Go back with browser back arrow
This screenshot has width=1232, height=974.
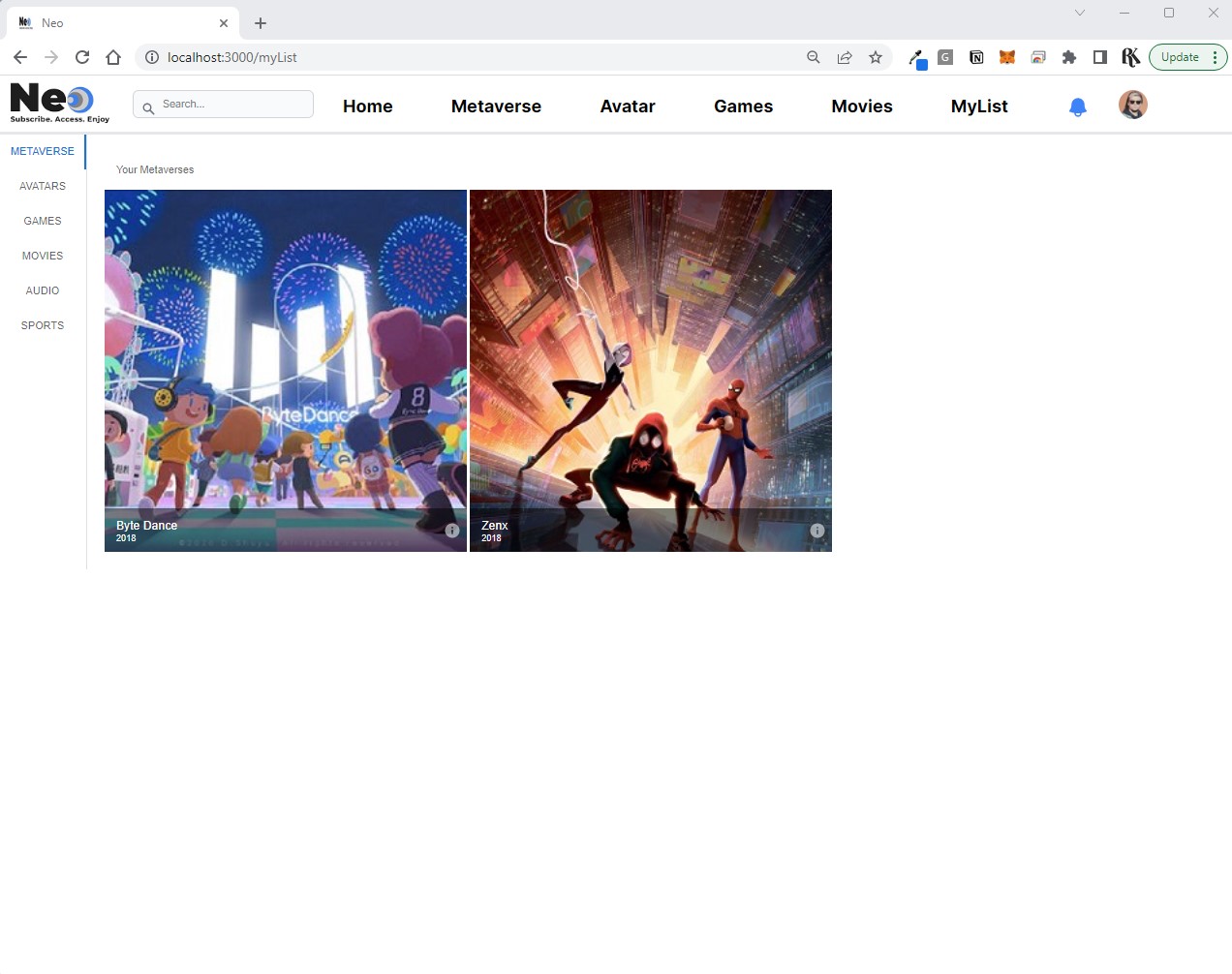20,57
